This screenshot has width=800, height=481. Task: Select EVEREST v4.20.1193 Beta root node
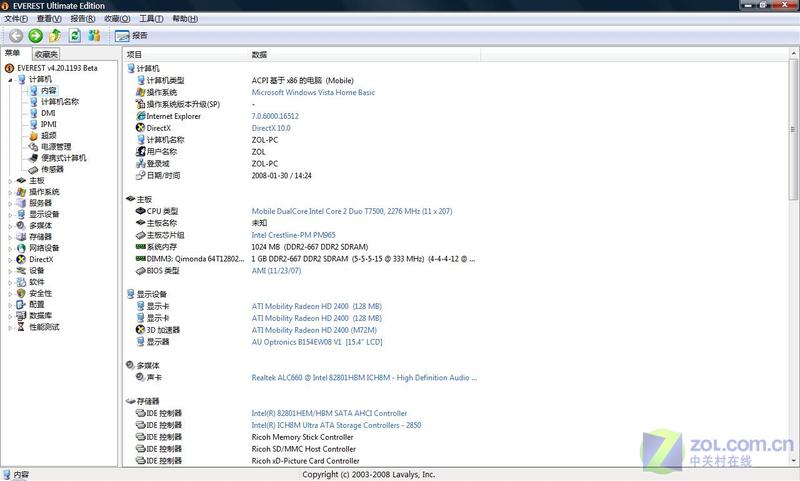pyautogui.click(x=57, y=68)
